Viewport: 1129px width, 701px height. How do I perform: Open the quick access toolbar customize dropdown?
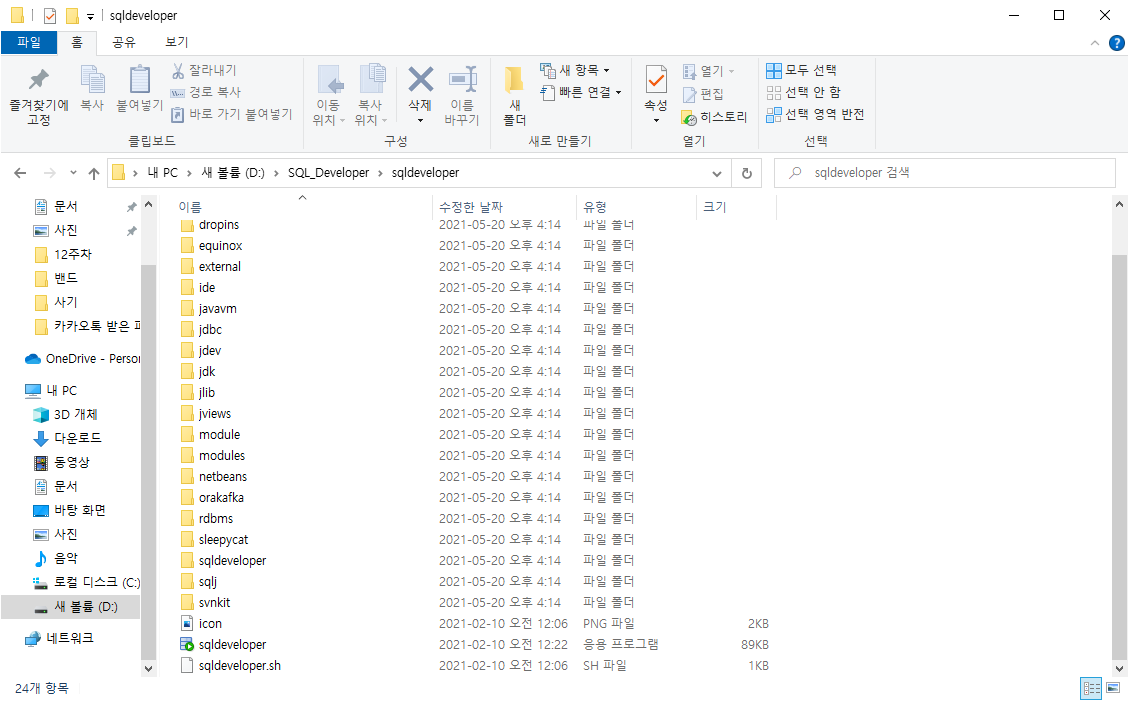tap(90, 16)
